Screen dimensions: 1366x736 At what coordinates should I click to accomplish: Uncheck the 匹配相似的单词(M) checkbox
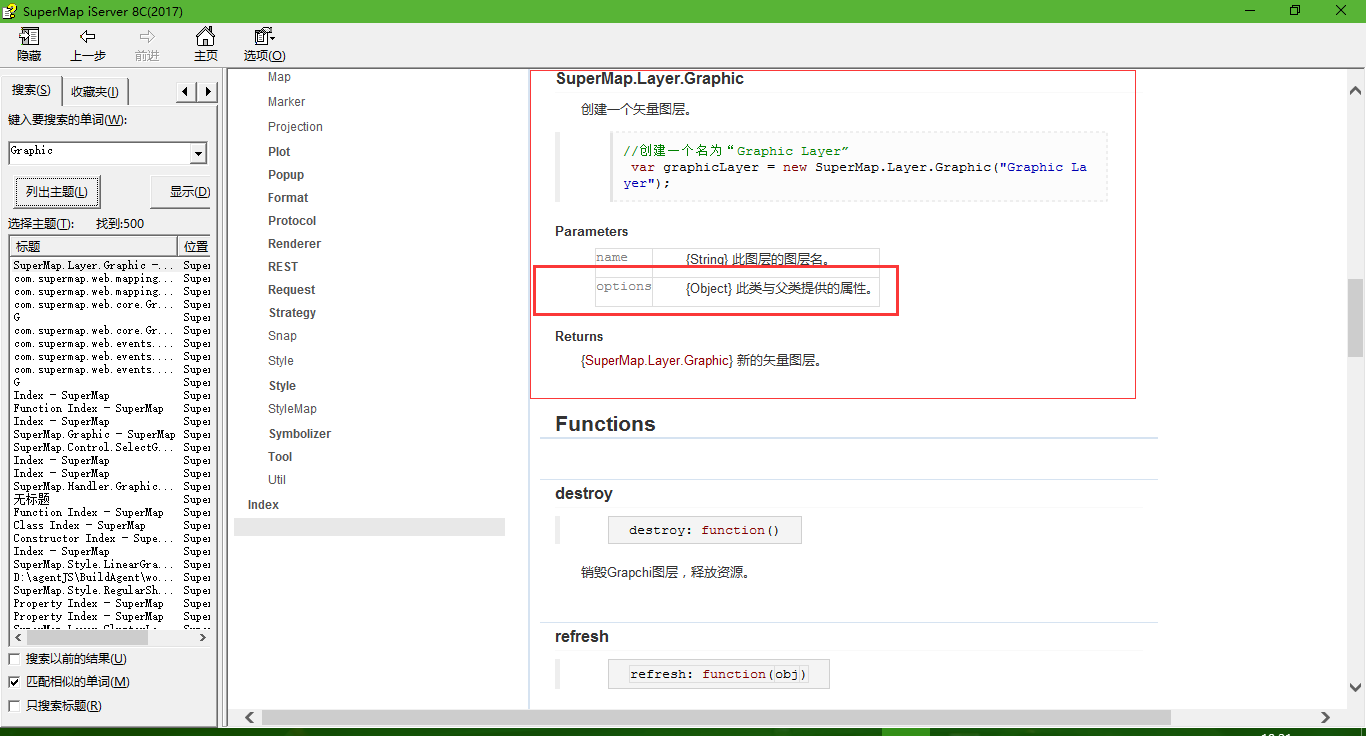14,682
